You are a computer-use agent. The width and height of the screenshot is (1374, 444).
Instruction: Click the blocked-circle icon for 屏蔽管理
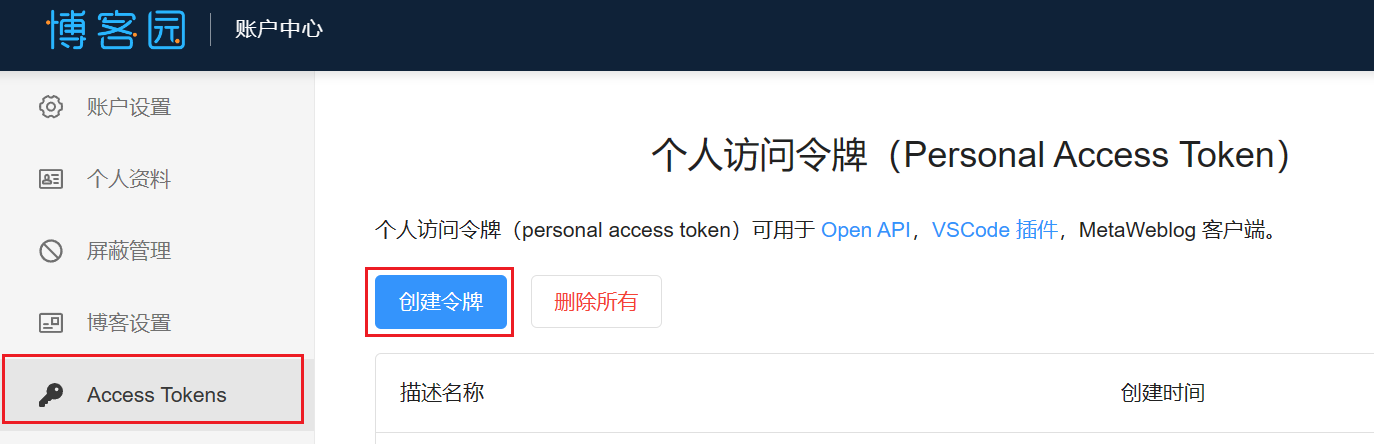tap(51, 251)
